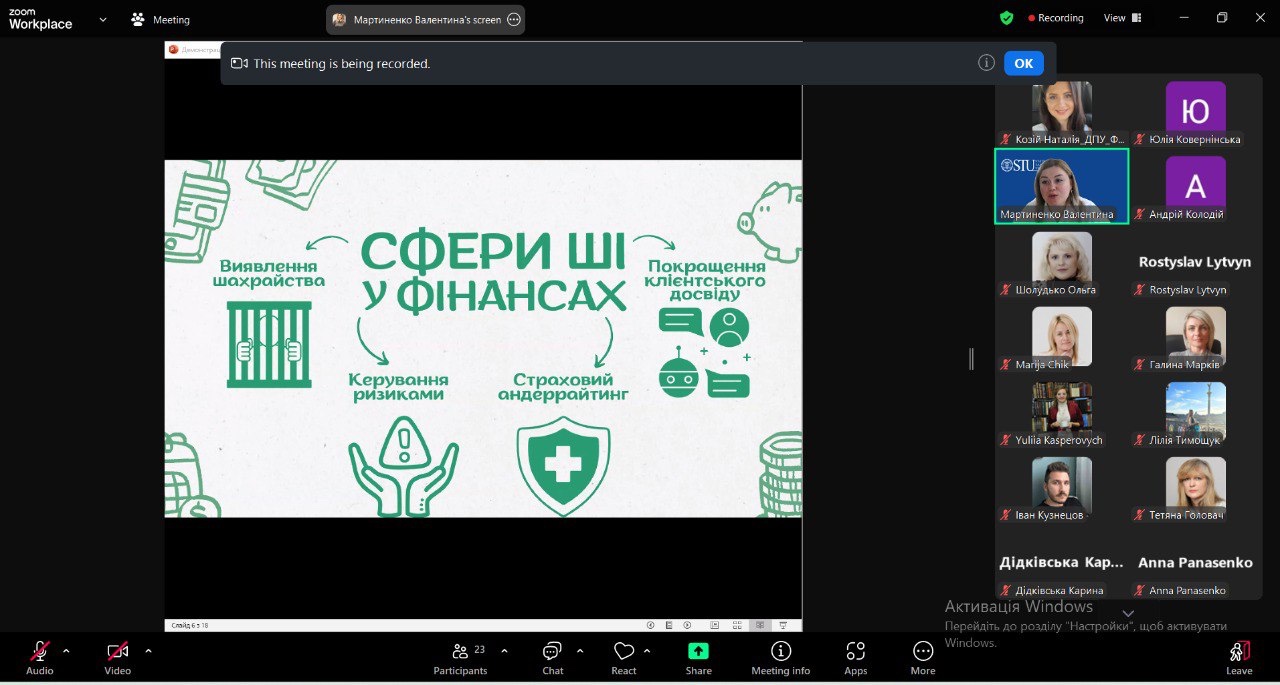Screen dimensions: 1280x685
Task: Open the Participants panel
Action: pos(460,656)
